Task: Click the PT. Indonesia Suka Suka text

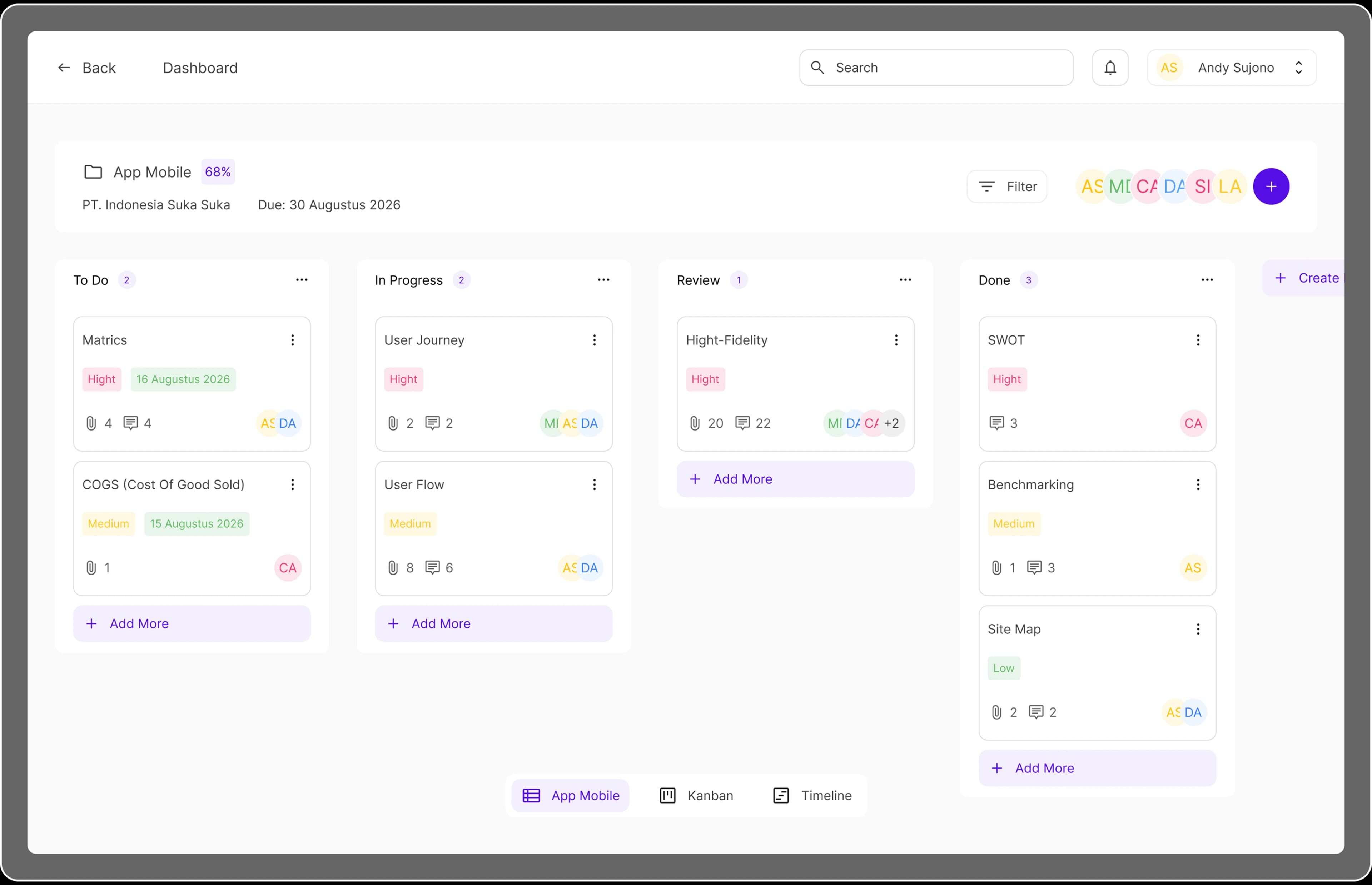Action: (156, 205)
